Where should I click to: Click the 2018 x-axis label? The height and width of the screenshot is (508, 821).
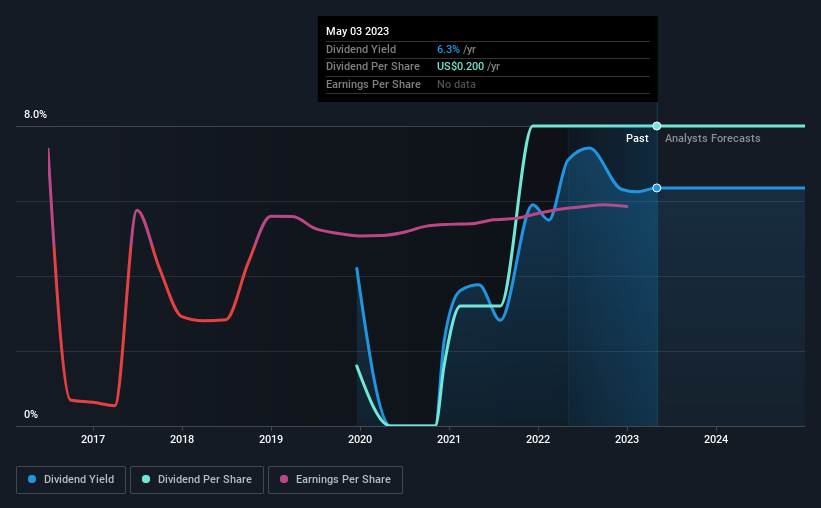[182, 439]
